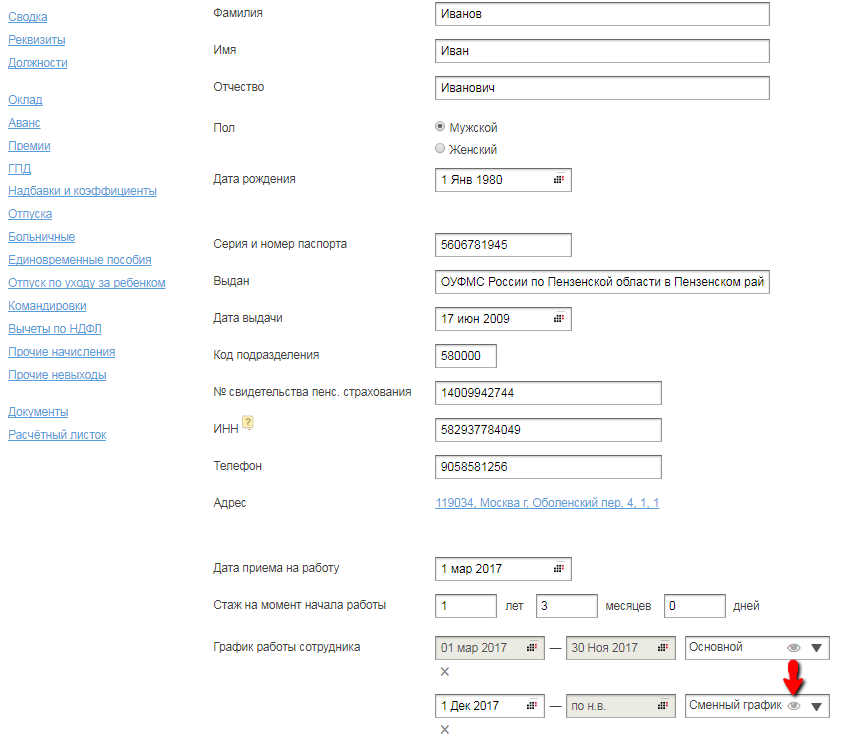Click the pension insurance number field
Viewport: 860px width, 742px height.
[x=548, y=393]
